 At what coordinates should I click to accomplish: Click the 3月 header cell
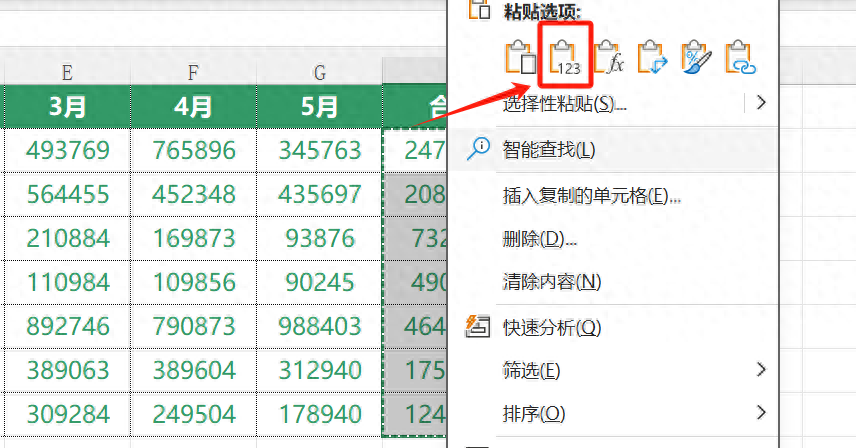tap(67, 106)
